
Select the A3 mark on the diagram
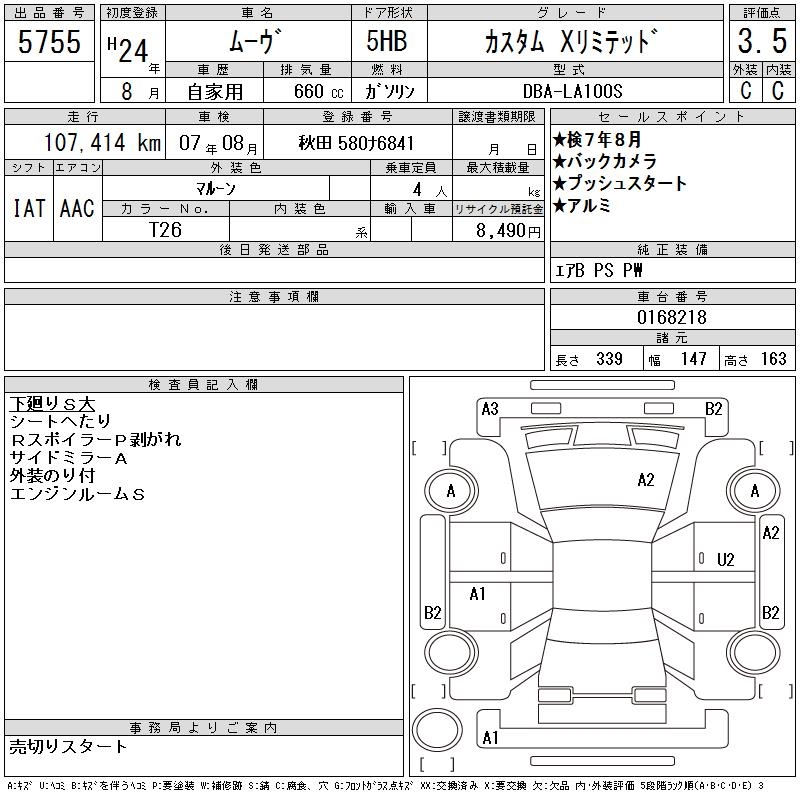(x=490, y=409)
